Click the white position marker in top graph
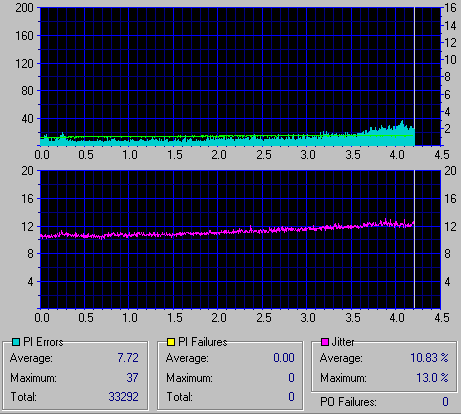 point(414,76)
